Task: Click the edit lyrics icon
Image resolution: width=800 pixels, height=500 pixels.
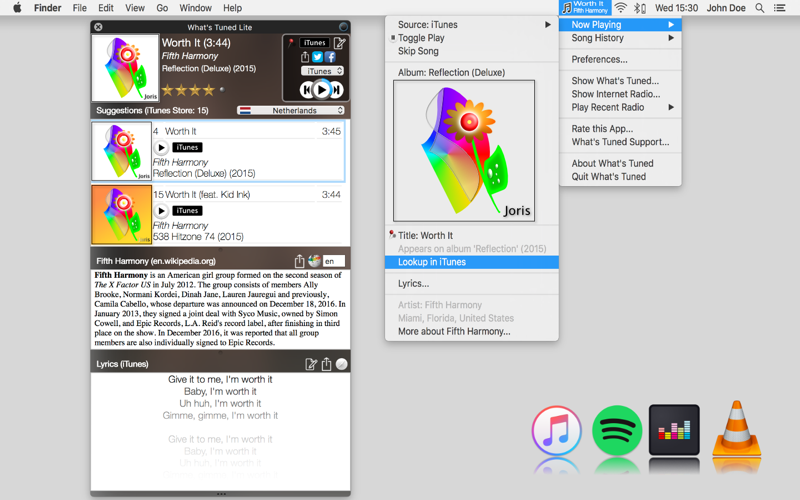Action: coord(311,364)
